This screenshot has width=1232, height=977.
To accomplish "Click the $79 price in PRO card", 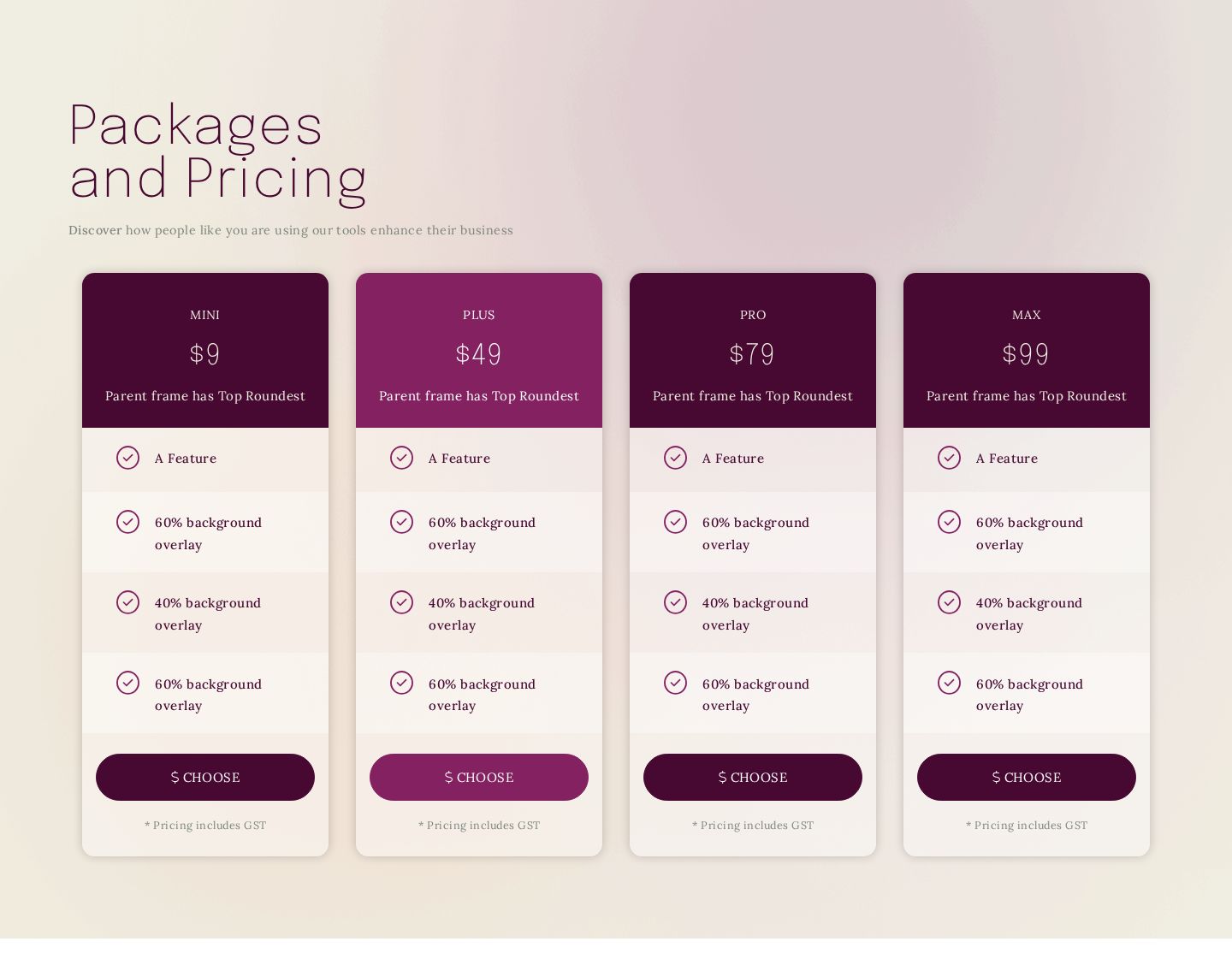I will coord(753,354).
